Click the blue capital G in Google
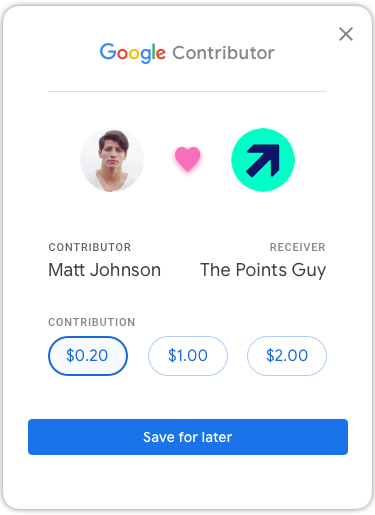Image resolution: width=375 pixels, height=515 pixels. pyautogui.click(x=108, y=51)
